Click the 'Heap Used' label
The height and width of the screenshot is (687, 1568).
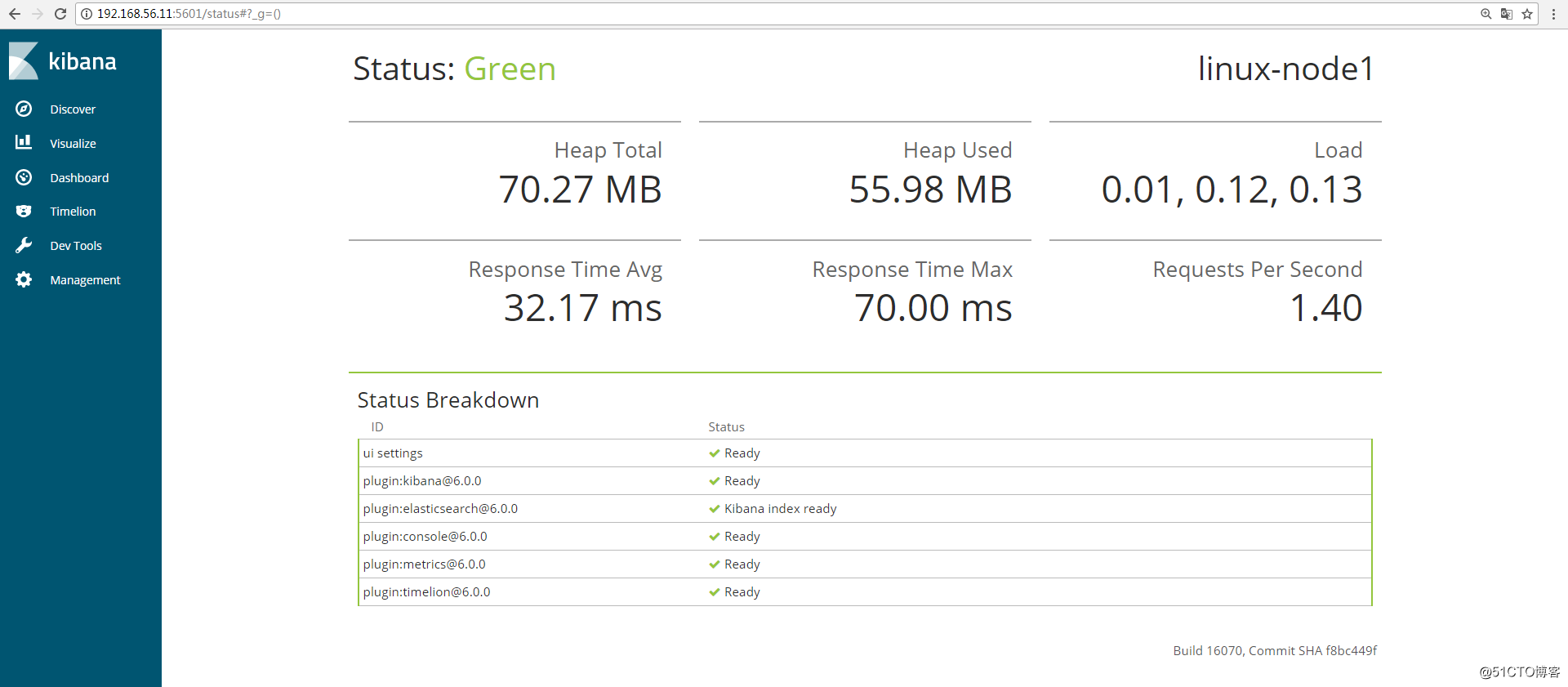click(x=958, y=150)
